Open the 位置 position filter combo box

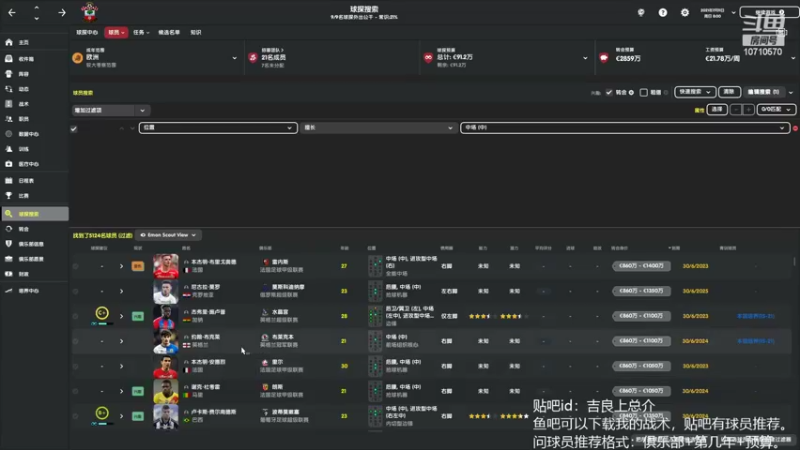218,128
